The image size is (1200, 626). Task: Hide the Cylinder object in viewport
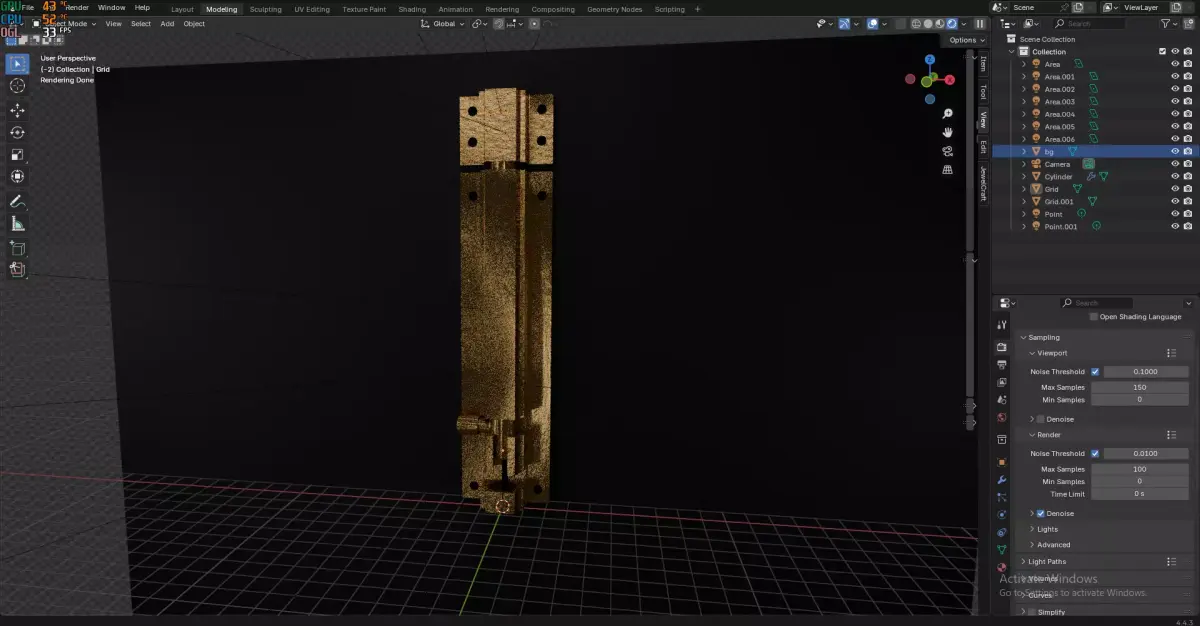tap(1175, 176)
